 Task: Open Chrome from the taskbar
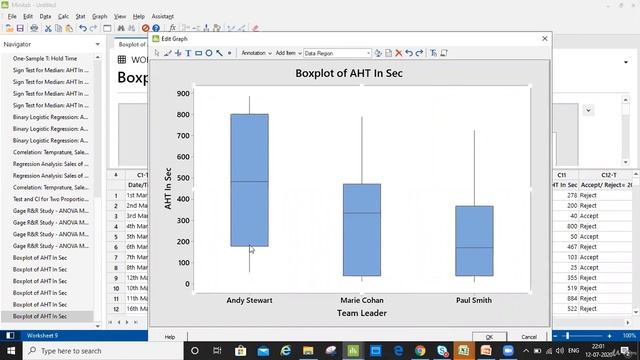(x=420, y=351)
